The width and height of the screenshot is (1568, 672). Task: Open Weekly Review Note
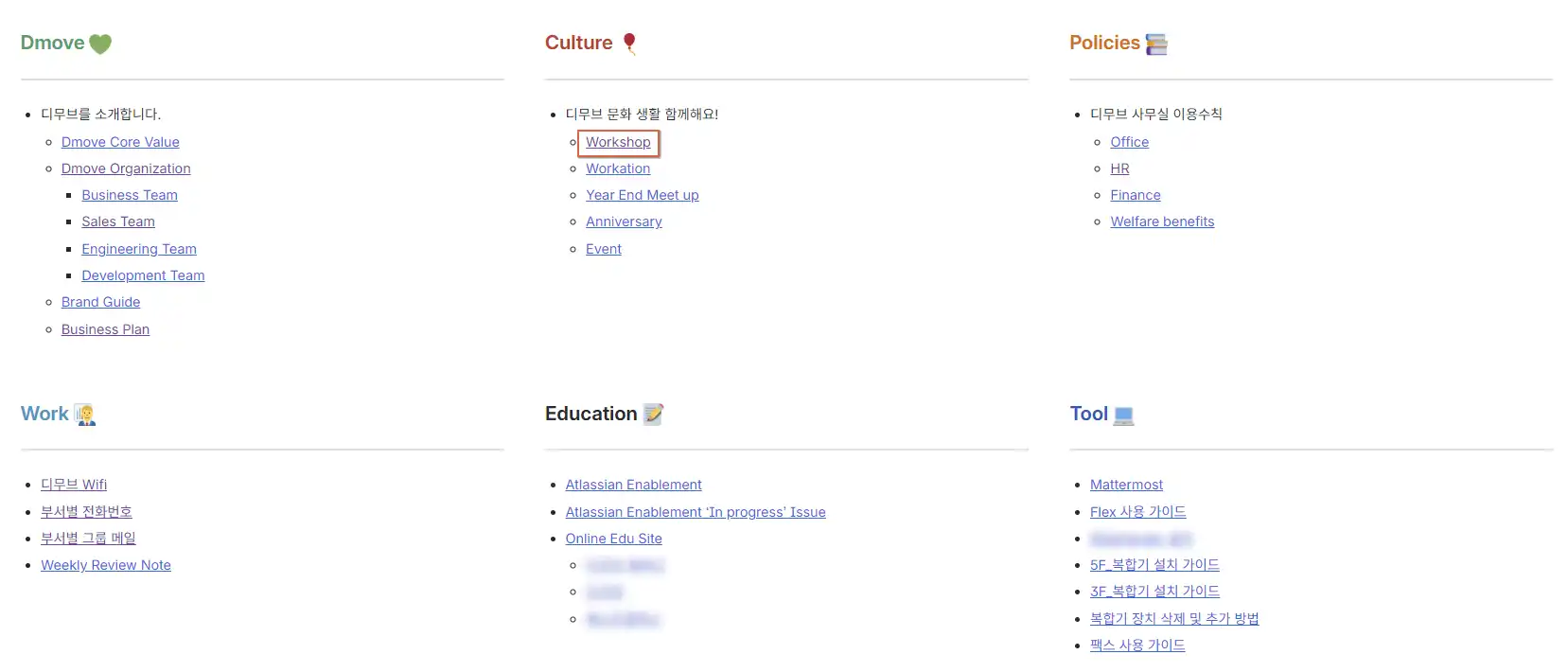click(106, 565)
